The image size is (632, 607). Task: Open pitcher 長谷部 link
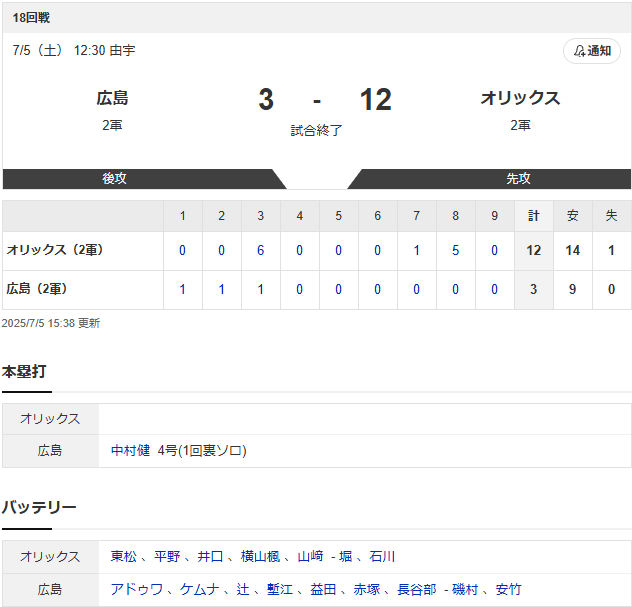coord(417,589)
